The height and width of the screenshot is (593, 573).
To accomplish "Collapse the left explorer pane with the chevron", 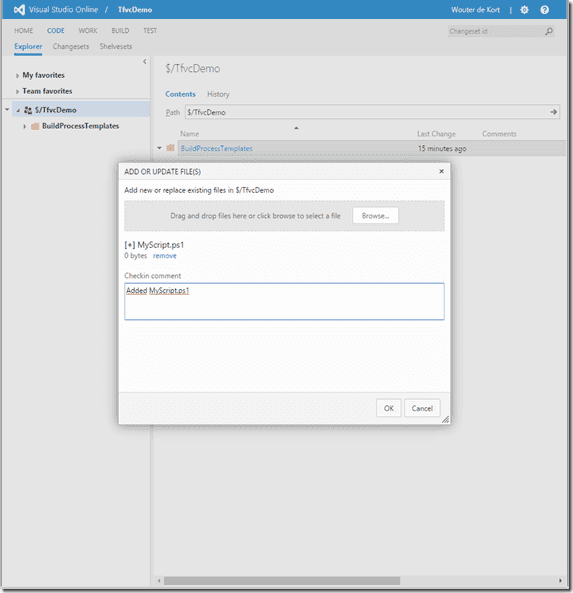I will (x=144, y=61).
